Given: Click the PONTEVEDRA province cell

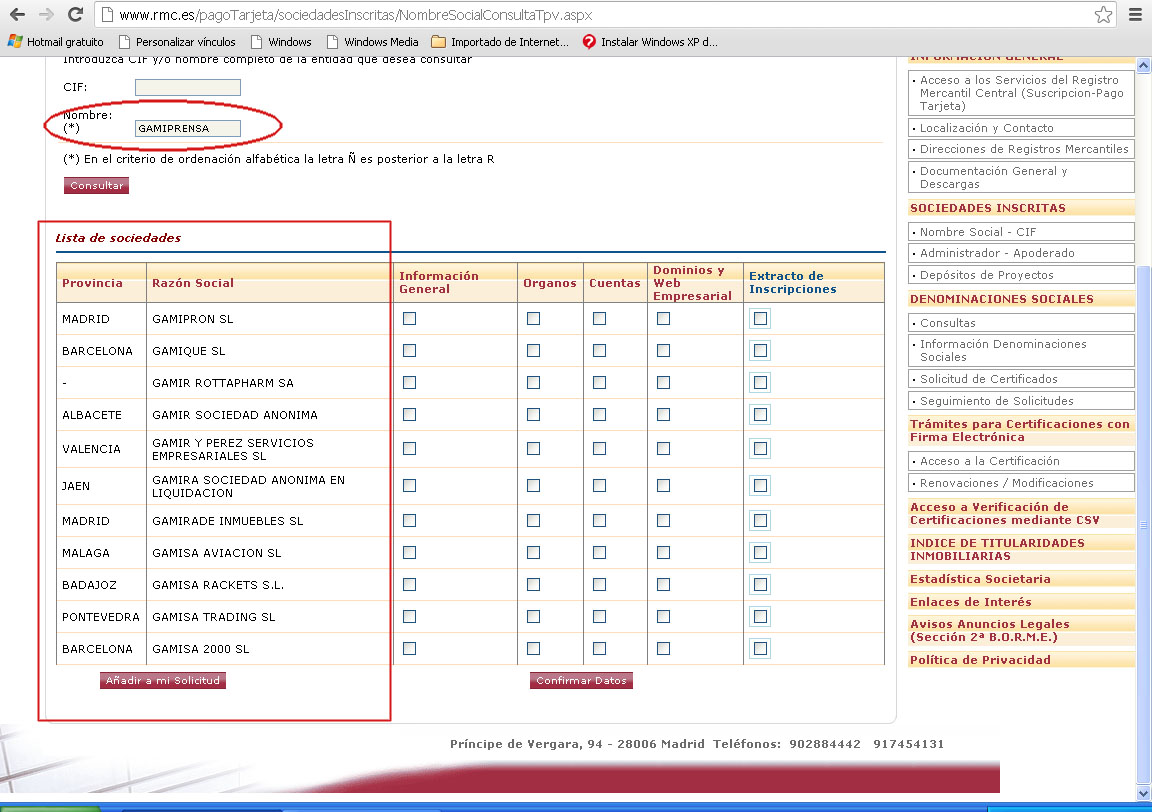Looking at the screenshot, I should tap(101, 617).
